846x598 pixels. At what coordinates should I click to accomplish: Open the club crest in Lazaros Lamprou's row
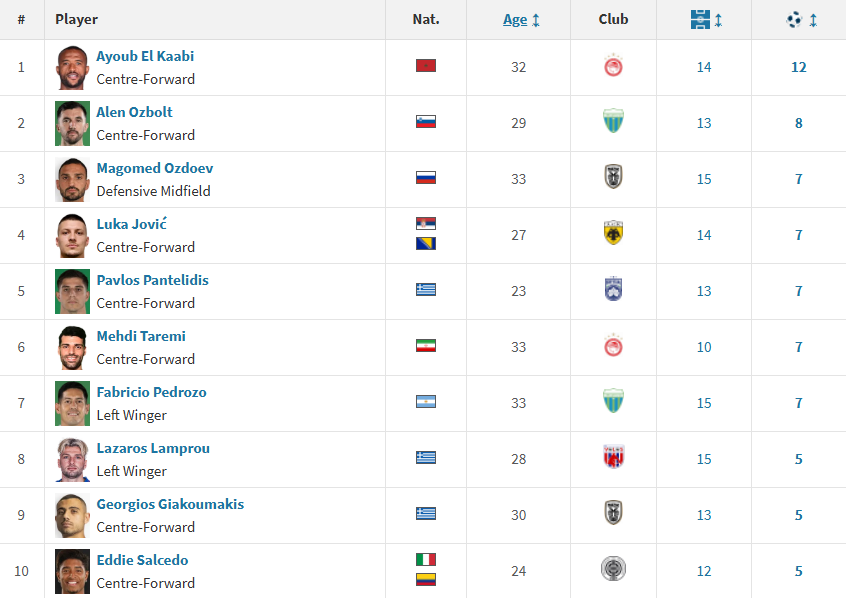click(x=613, y=459)
